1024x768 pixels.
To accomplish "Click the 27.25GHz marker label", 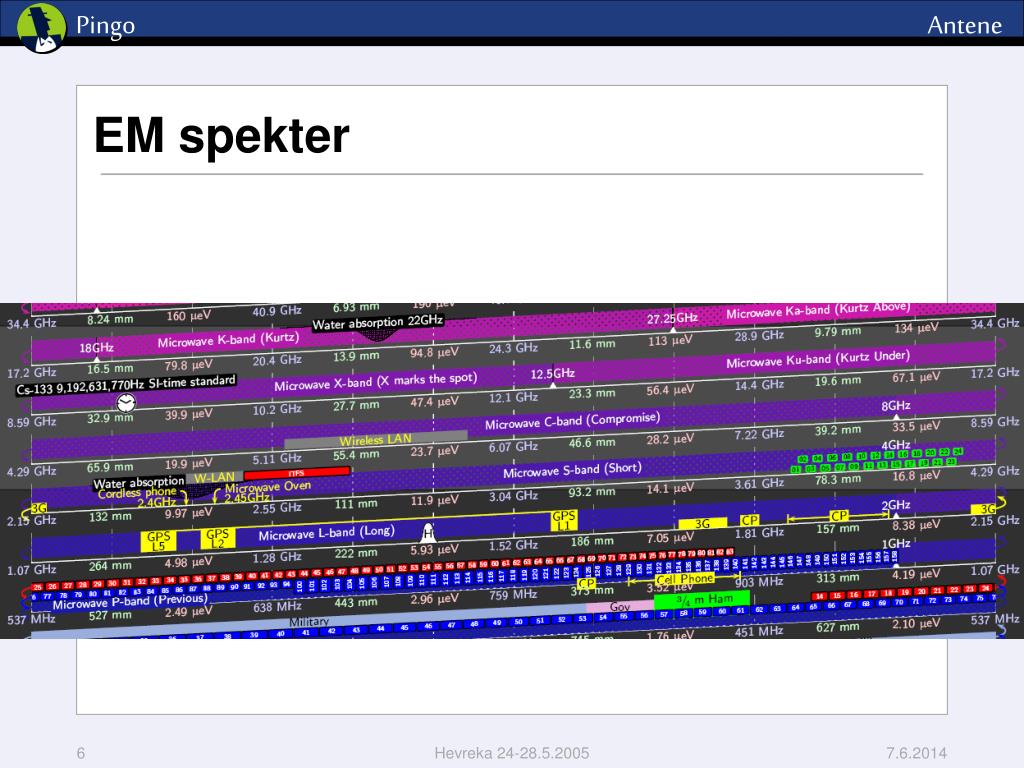I will coord(672,317).
